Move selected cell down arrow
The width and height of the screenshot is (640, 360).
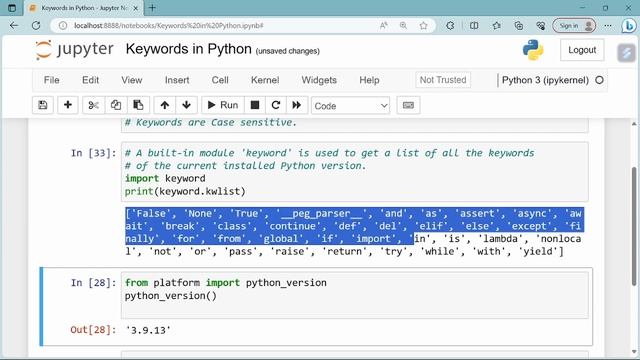187,105
